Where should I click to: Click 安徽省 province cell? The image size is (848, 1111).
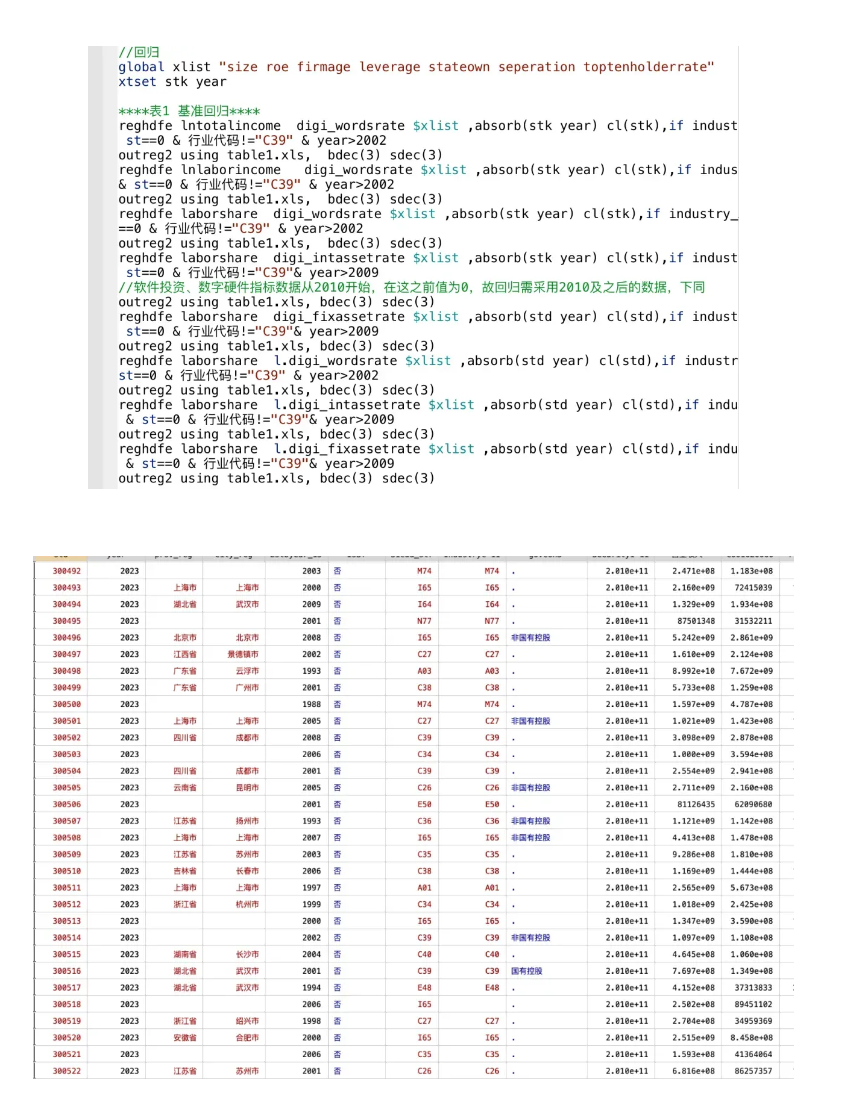click(185, 1038)
